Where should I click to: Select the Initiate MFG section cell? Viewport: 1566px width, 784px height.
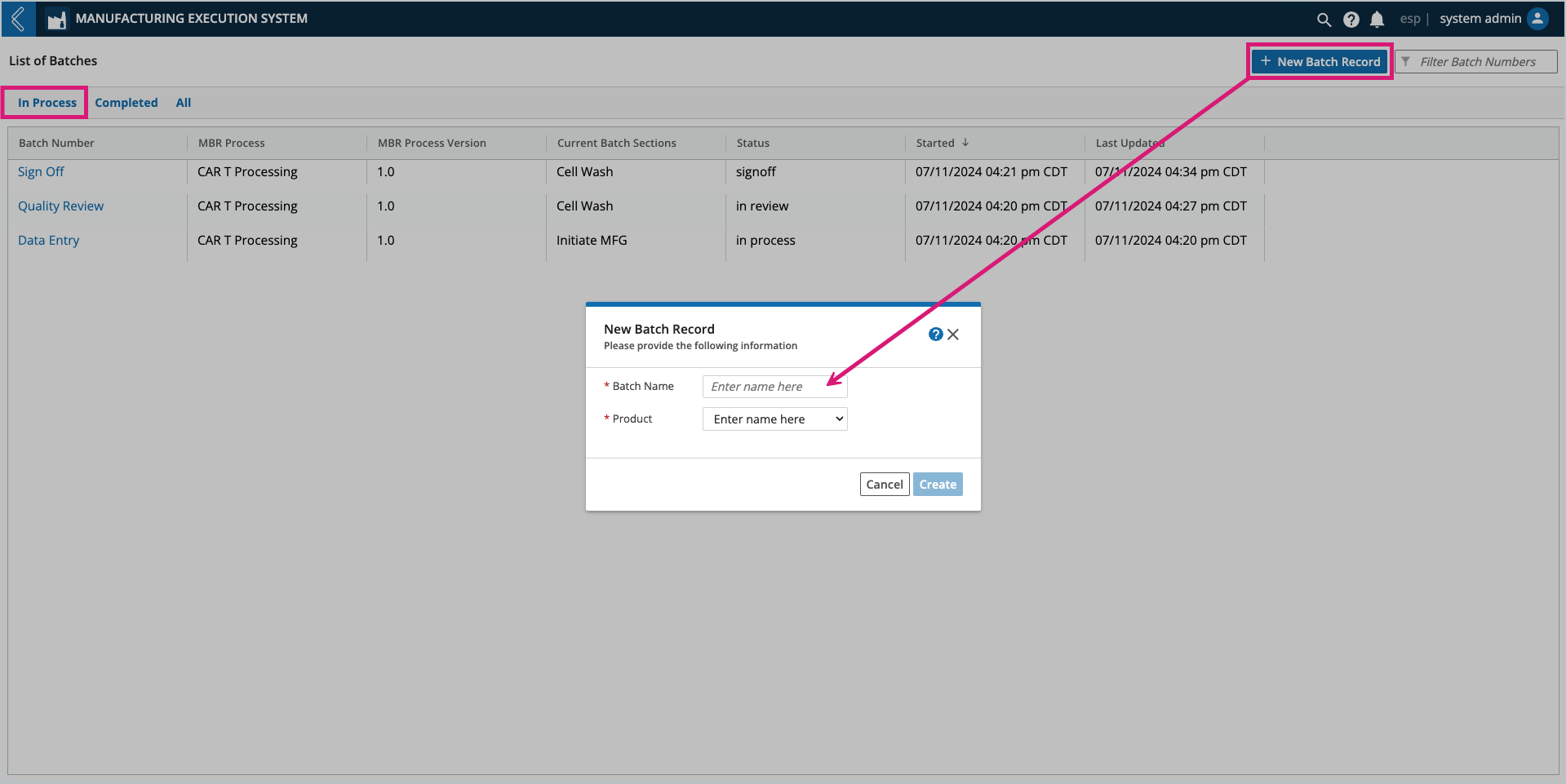tap(592, 241)
